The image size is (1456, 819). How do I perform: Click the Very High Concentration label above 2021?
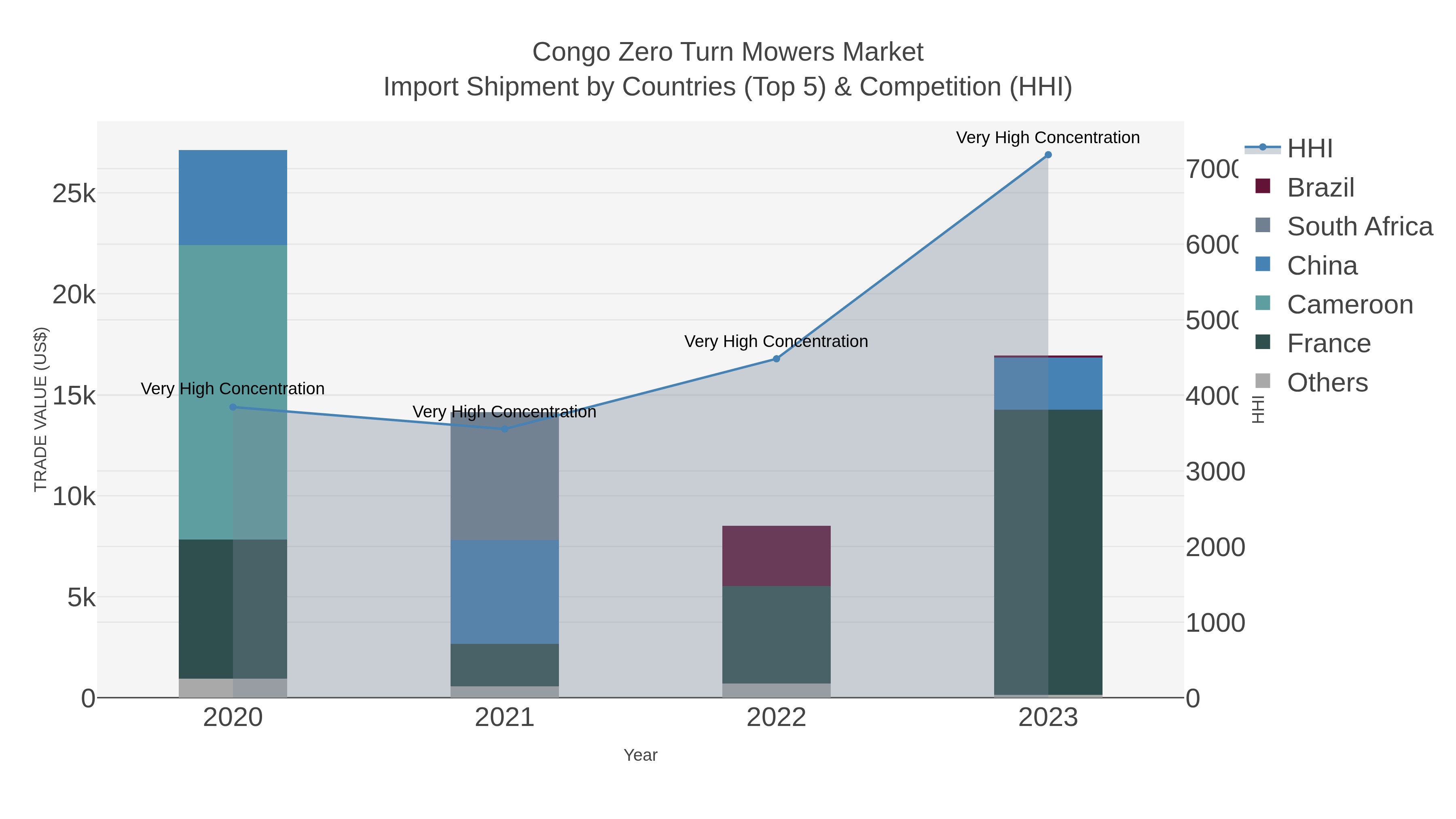505,412
